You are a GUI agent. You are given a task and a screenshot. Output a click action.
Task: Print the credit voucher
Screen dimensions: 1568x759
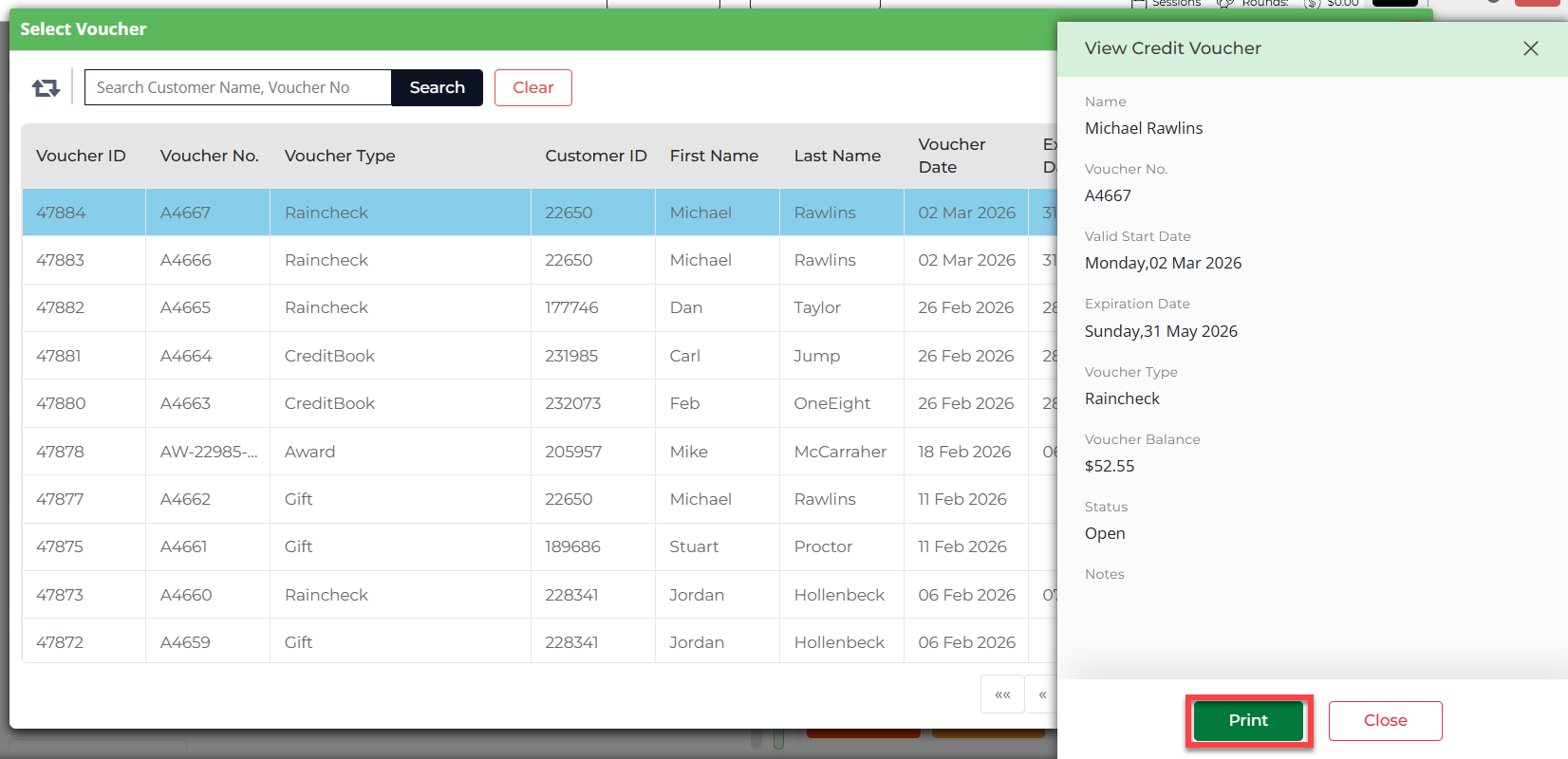pyautogui.click(x=1247, y=720)
